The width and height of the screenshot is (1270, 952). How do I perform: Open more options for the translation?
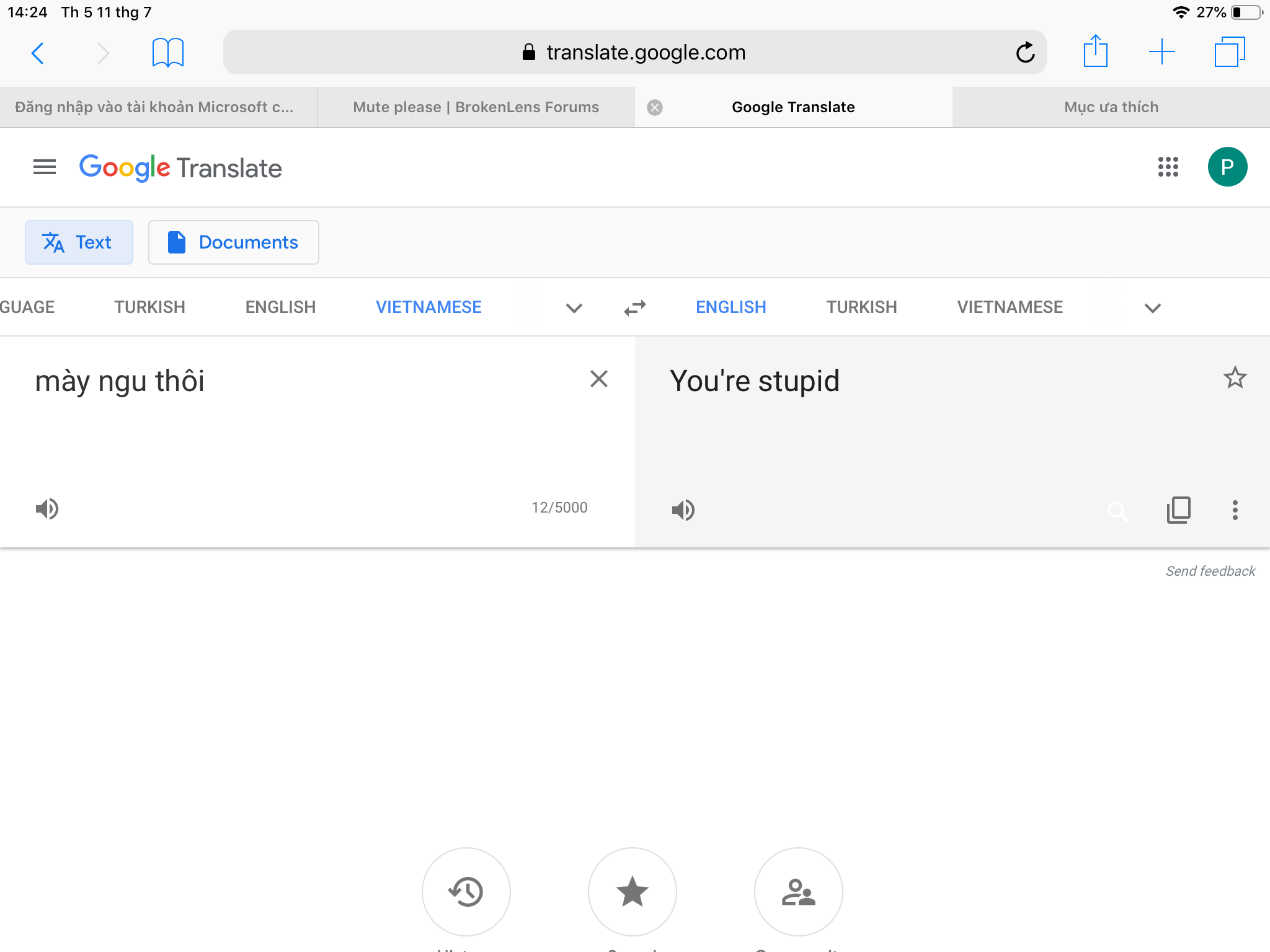[x=1235, y=510]
